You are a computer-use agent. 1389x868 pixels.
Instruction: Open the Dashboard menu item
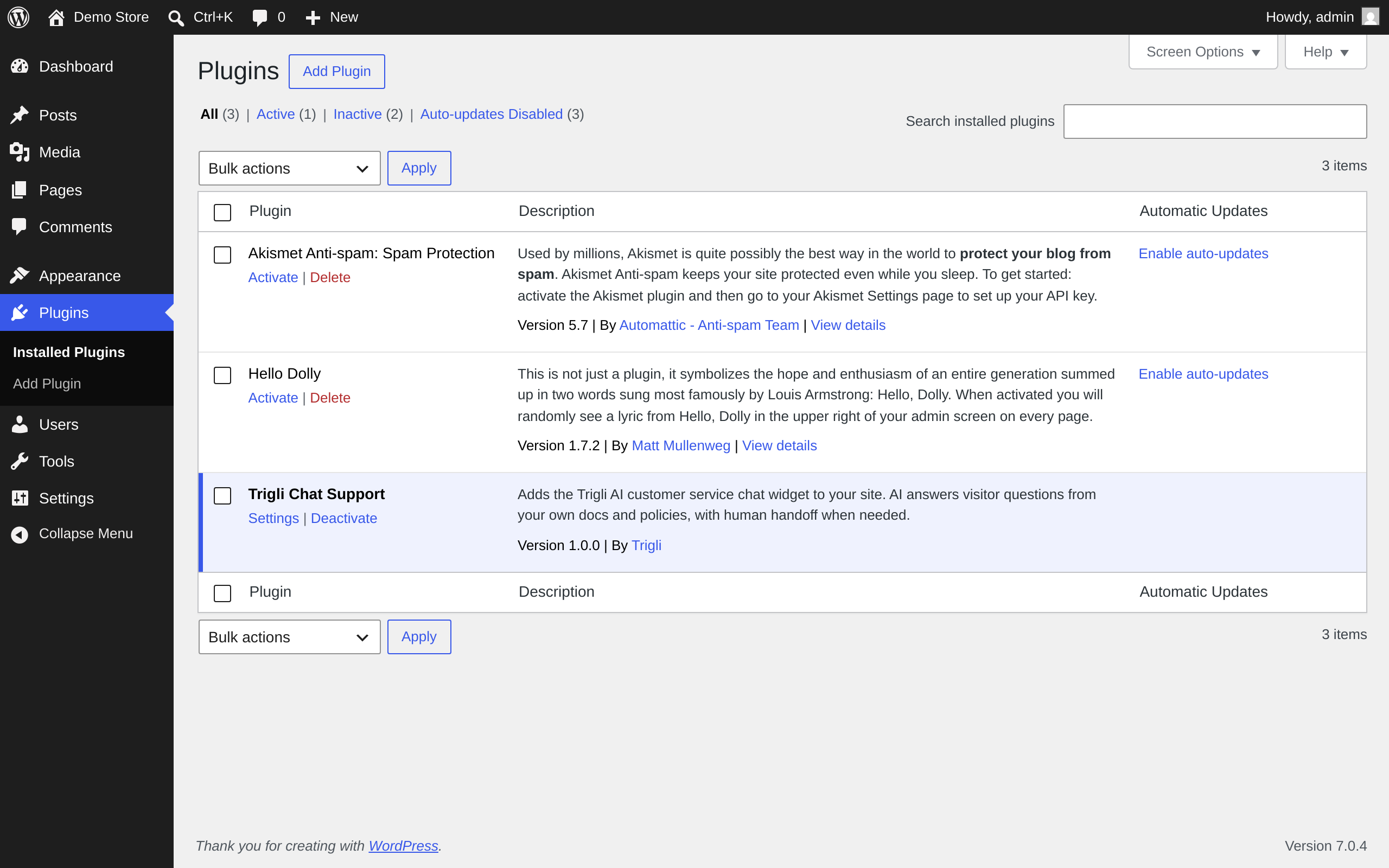[x=87, y=67]
